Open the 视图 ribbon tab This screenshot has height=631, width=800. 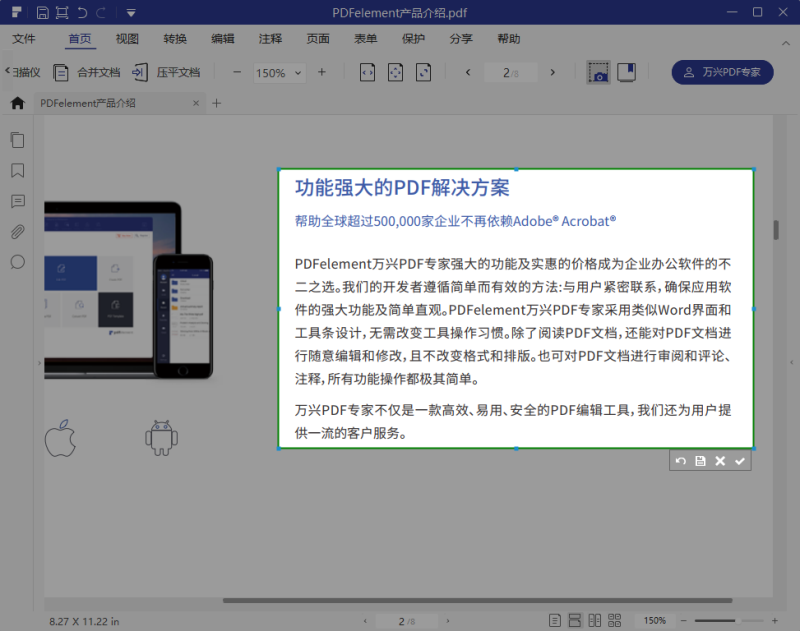click(127, 39)
